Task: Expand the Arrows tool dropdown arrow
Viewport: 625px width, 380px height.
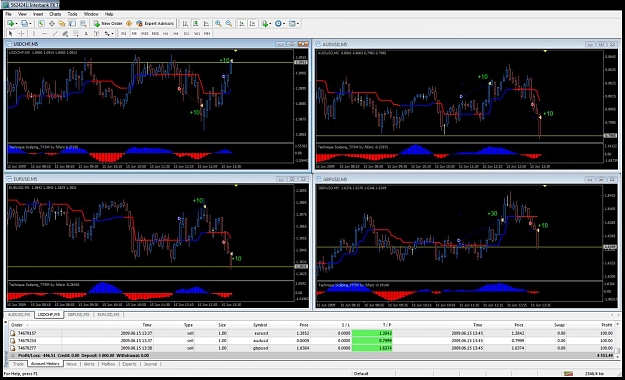Action: click(x=112, y=34)
